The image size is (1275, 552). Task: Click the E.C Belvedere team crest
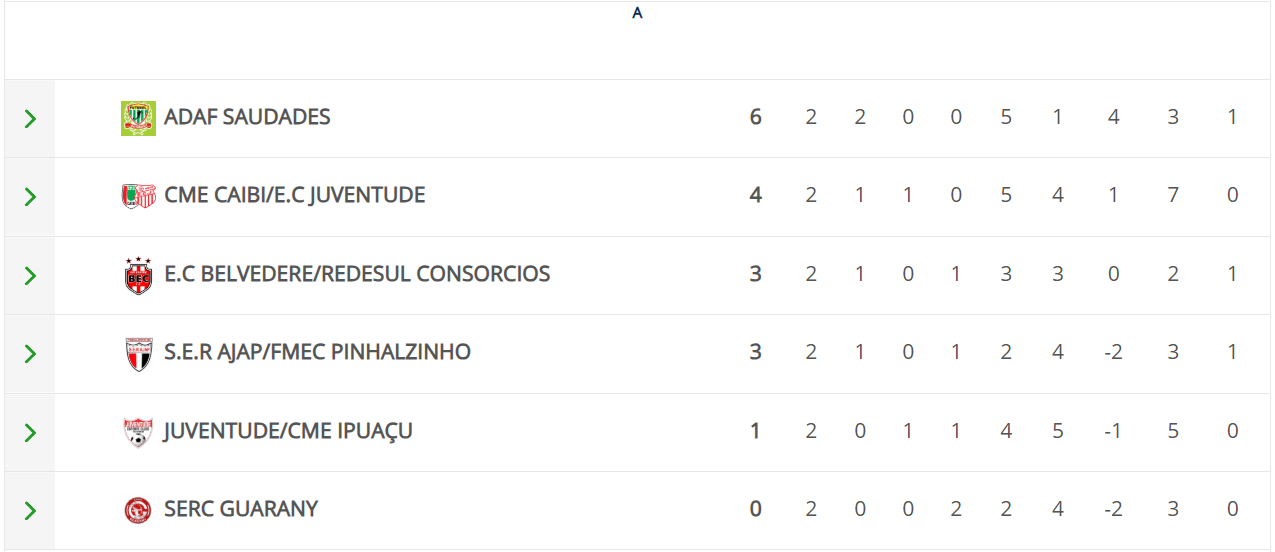click(138, 275)
